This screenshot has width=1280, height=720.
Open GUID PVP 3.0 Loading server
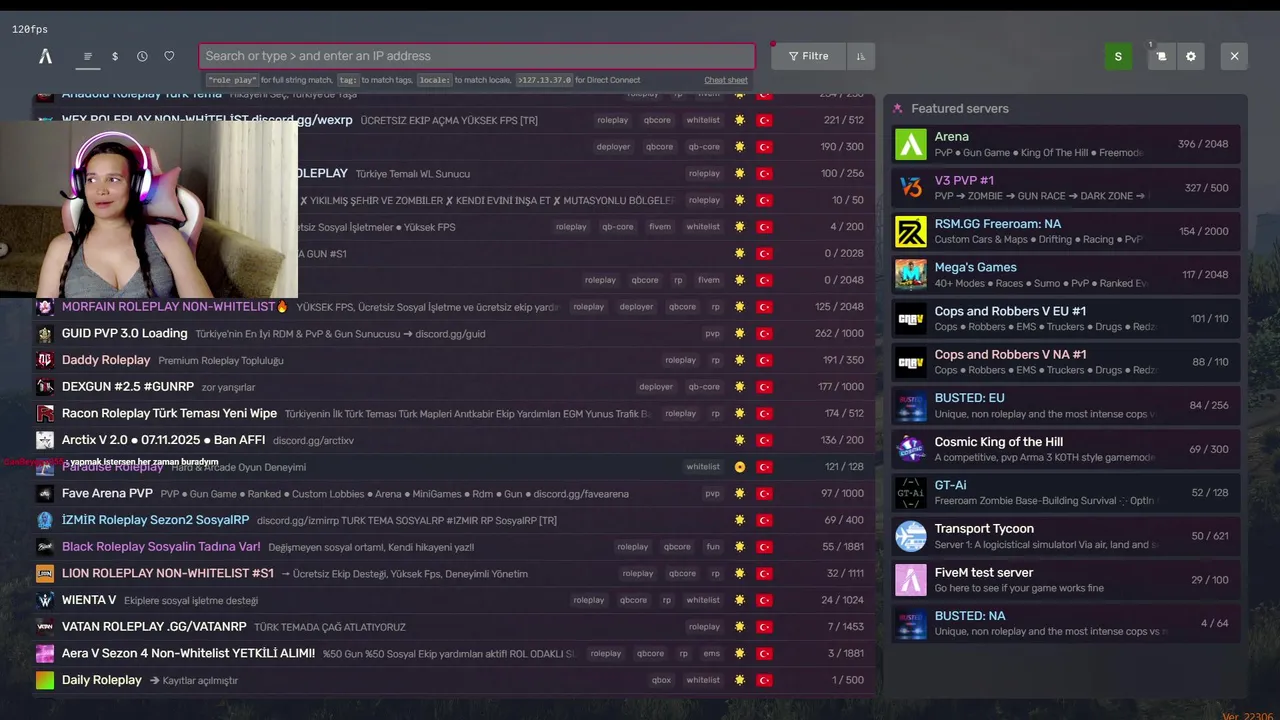click(454, 333)
